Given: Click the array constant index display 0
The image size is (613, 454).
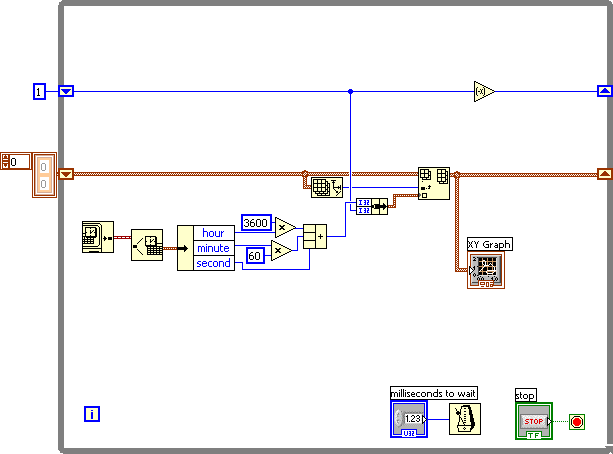Looking at the screenshot, I should (16, 162).
